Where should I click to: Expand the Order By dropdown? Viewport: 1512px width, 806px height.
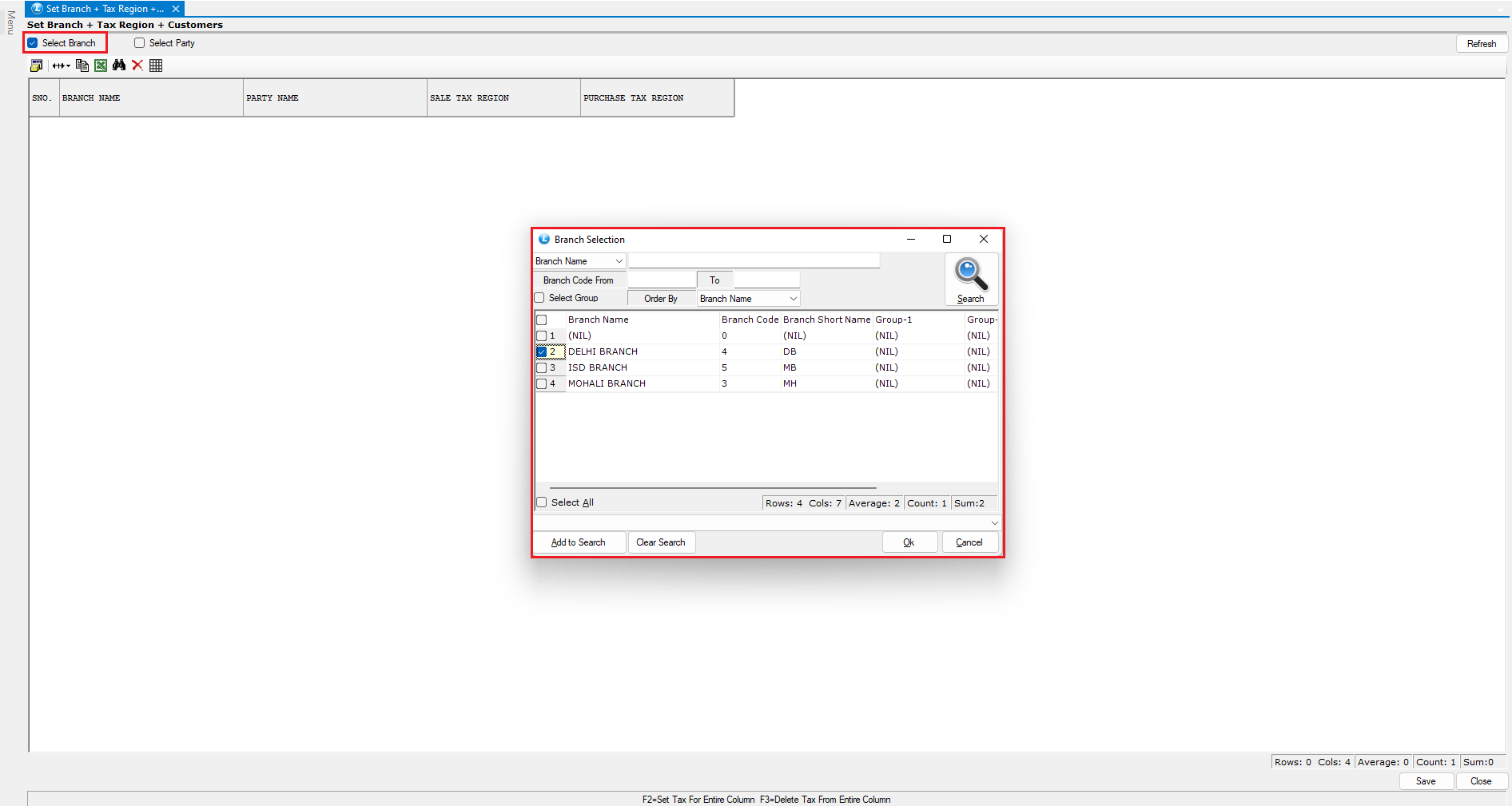click(793, 299)
